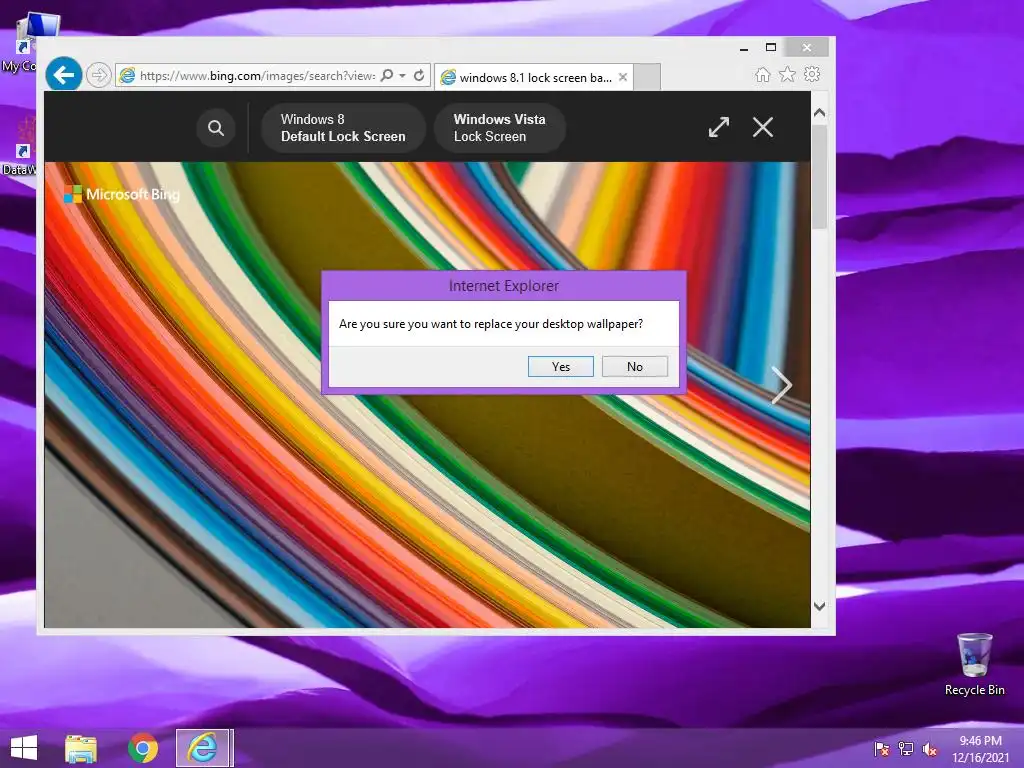Close the Bing image viewer with the X
The height and width of the screenshot is (768, 1024).
tap(763, 127)
